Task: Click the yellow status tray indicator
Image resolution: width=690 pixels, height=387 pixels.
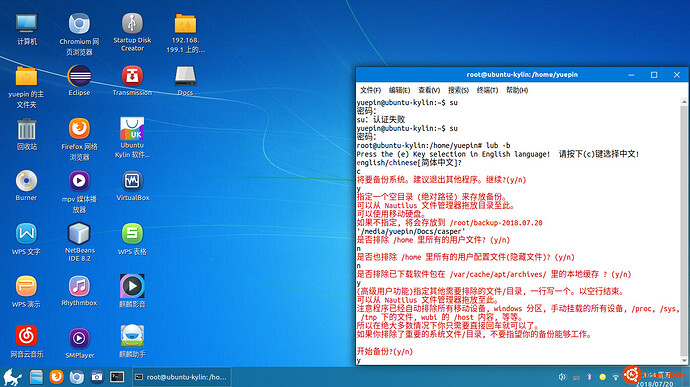Action: [x=603, y=377]
